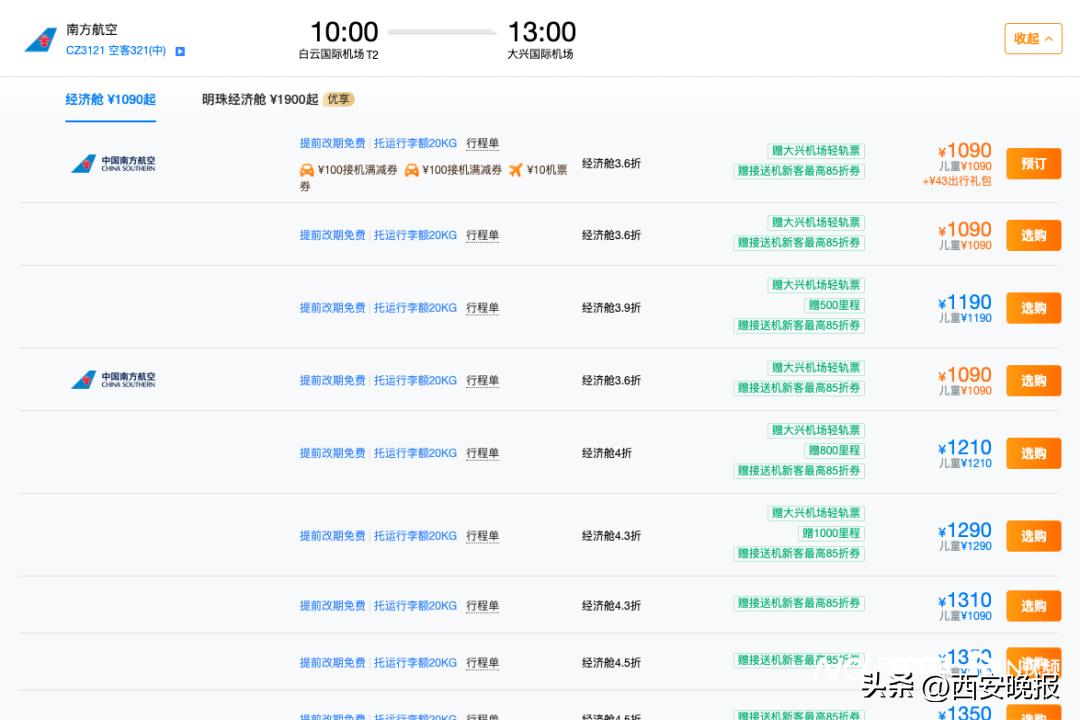Click the +¥43出行礼包 add-on text
The height and width of the screenshot is (720, 1080).
coord(957,181)
